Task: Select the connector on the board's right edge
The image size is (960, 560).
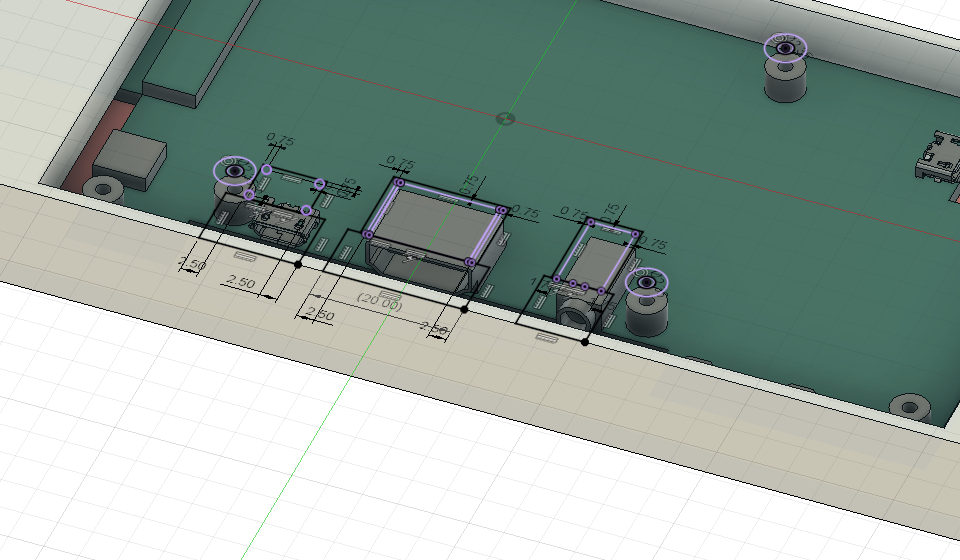Action: tap(938, 157)
